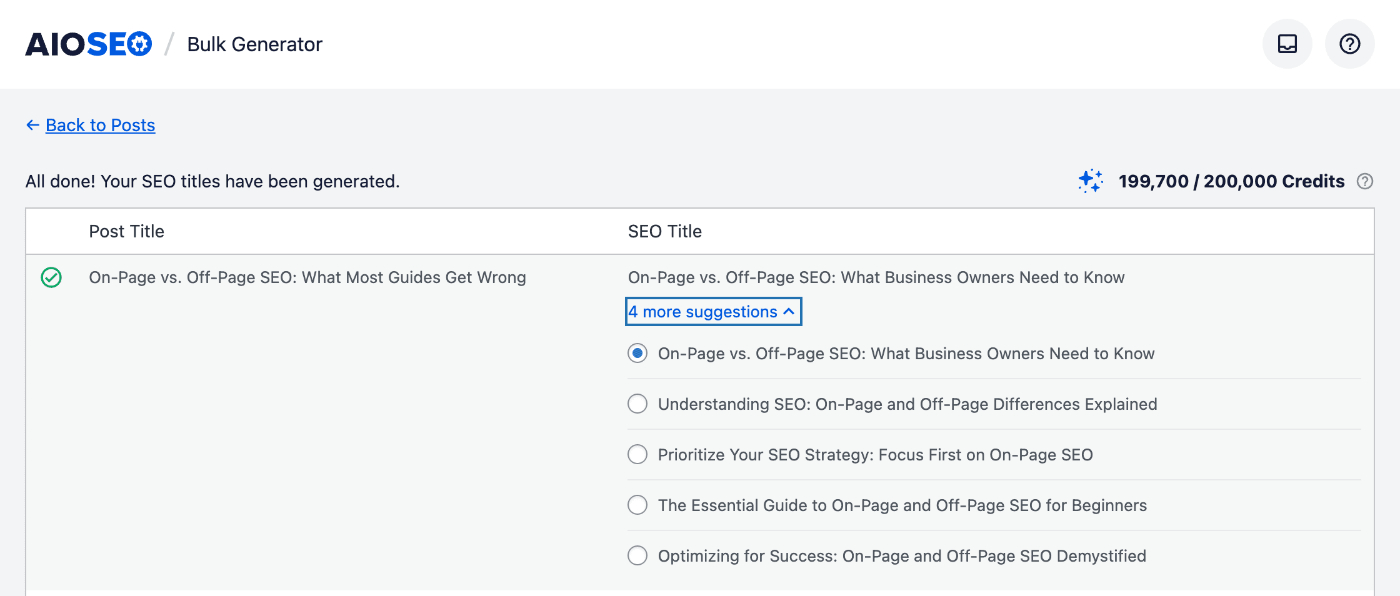Click the 'What Most Guides Get Wrong' post title

coord(307,277)
